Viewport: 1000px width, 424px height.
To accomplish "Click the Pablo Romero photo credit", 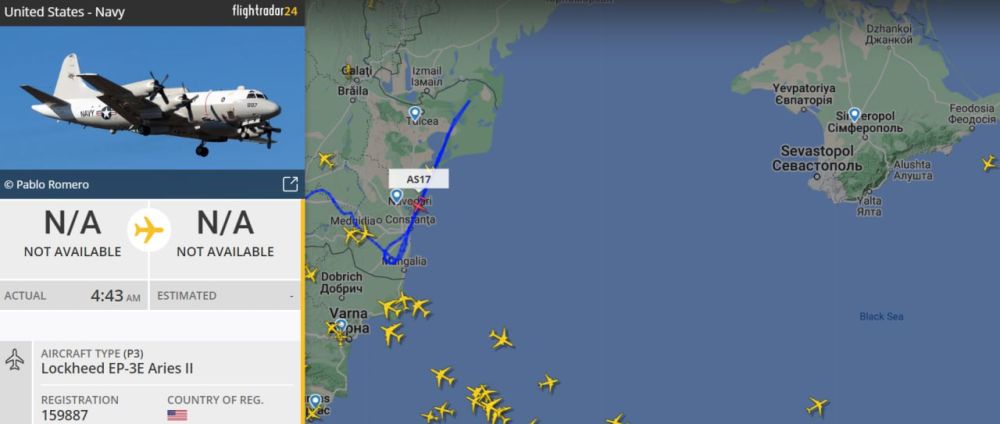I will tap(47, 184).
